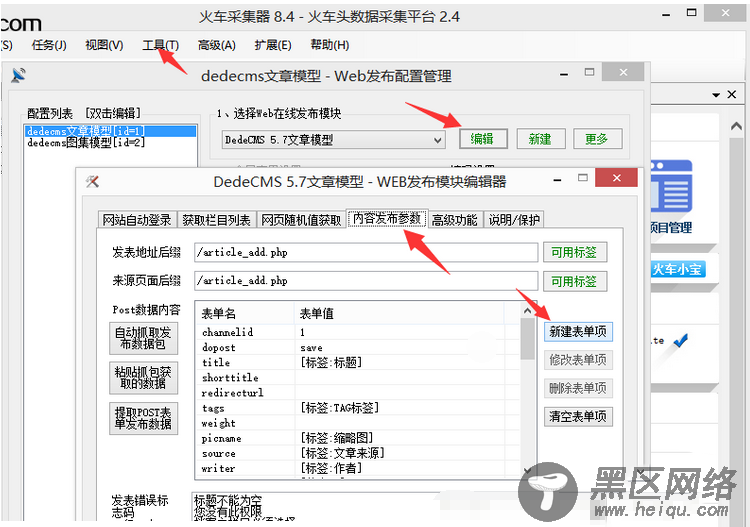Click 删除表单项 button
This screenshot has width=750, height=527.
(x=578, y=388)
